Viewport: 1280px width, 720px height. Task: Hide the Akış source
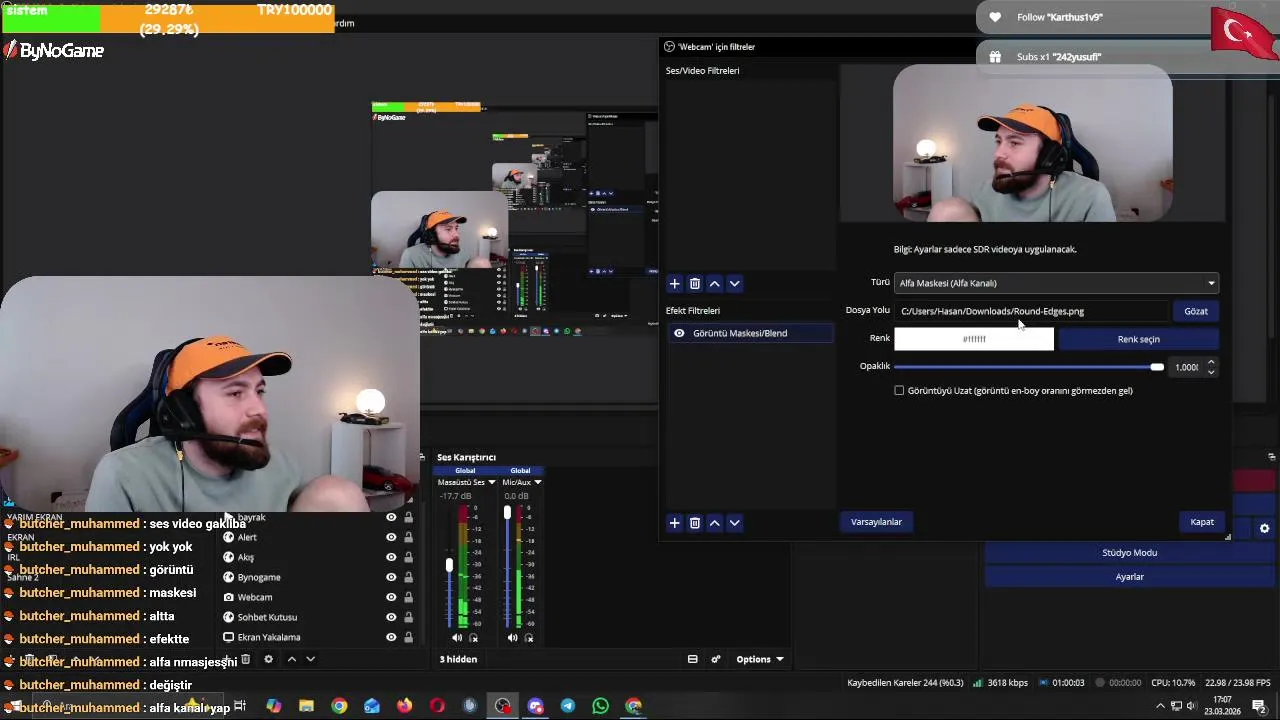coord(391,557)
